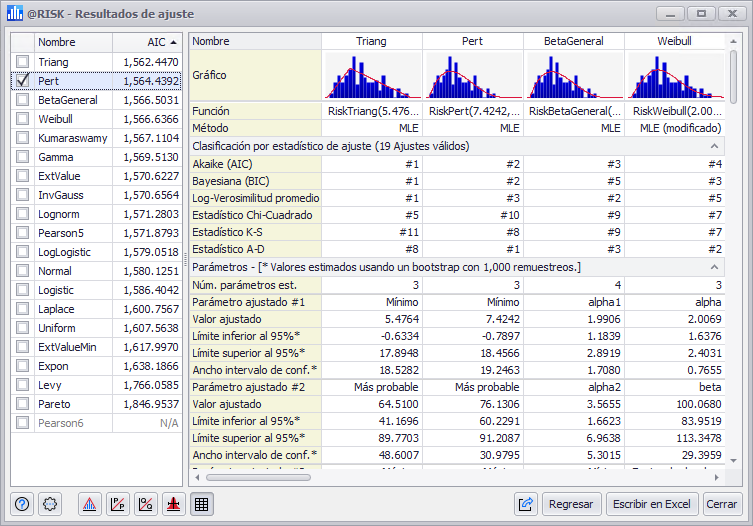This screenshot has width=753, height=526.
Task: Click the Escribir en Excel button
Action: tap(651, 505)
